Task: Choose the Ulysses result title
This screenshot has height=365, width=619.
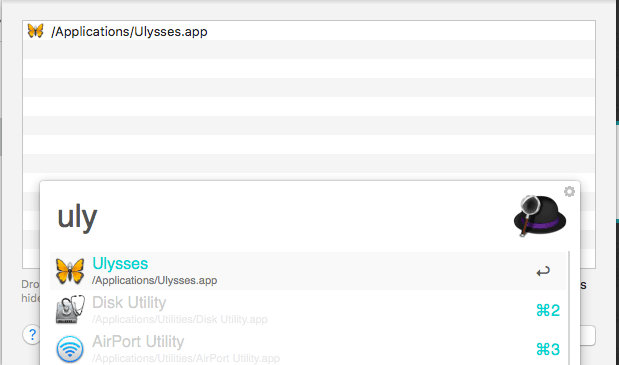Action: point(120,264)
